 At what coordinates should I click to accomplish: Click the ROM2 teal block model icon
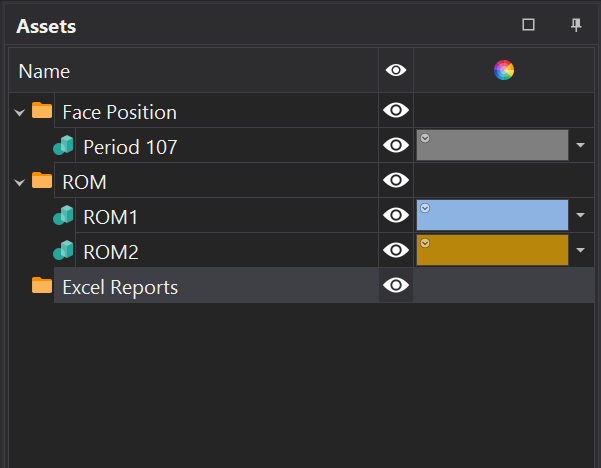pos(63,251)
